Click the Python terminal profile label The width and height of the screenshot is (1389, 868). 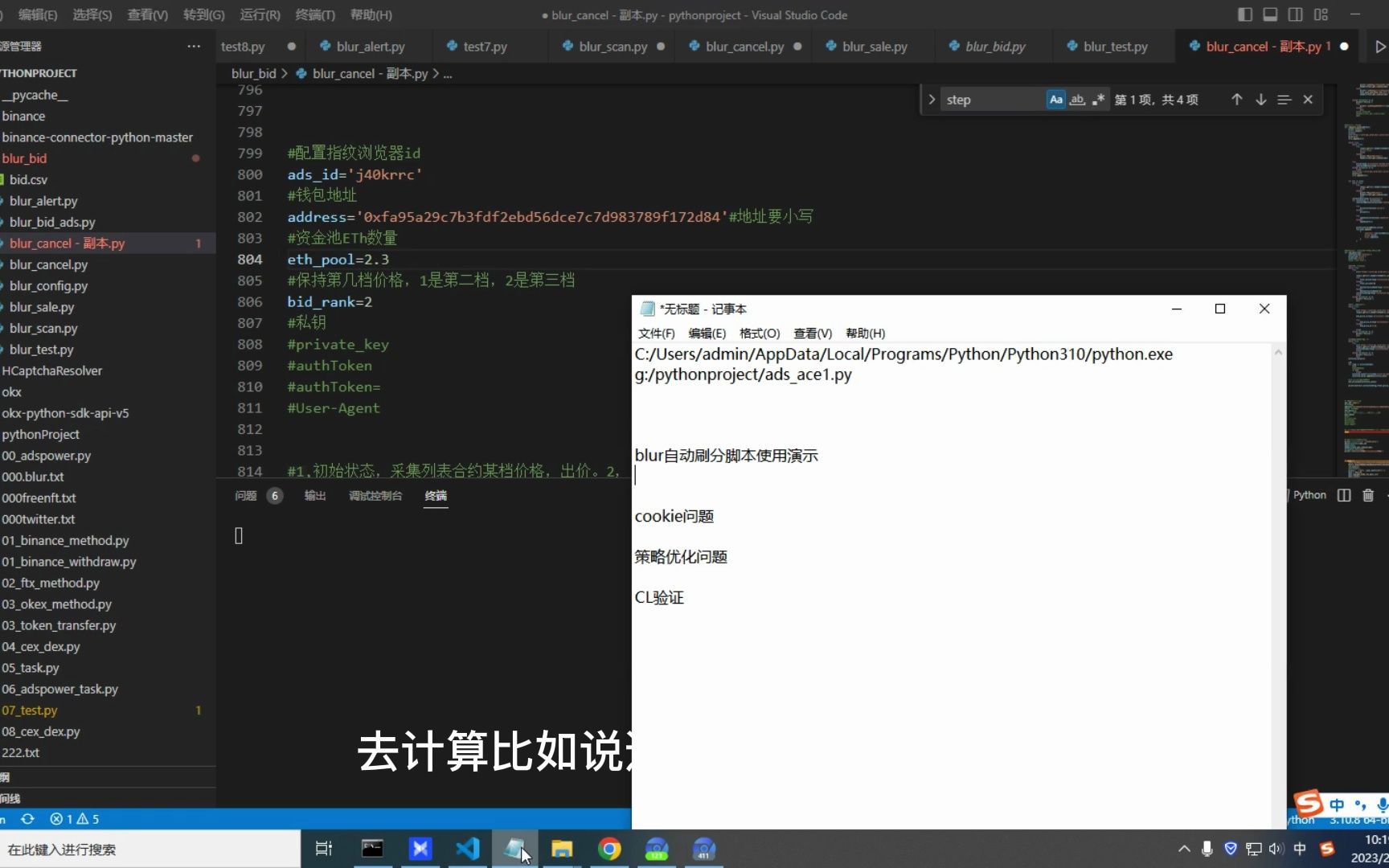[x=1309, y=495]
